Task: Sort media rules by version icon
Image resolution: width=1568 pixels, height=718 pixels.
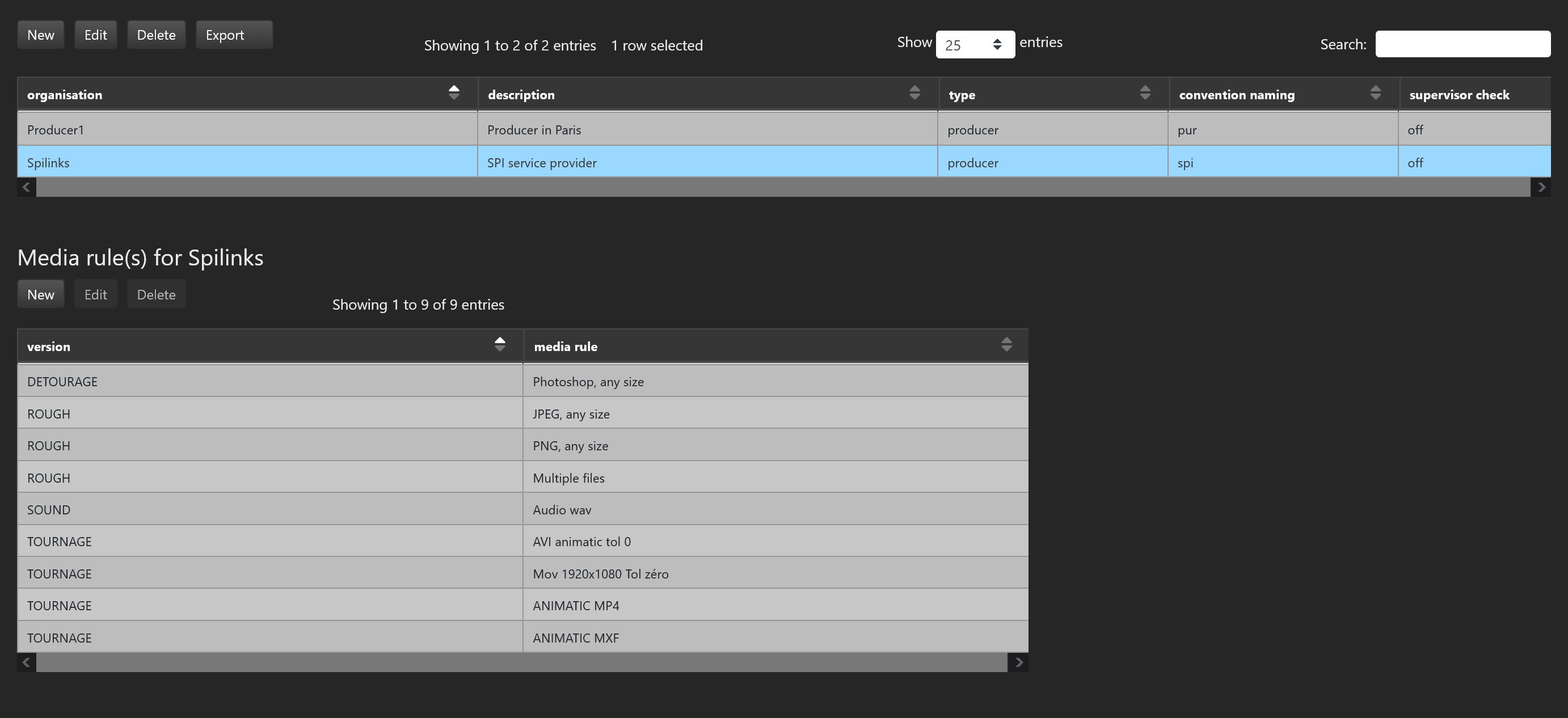Action: coord(500,344)
